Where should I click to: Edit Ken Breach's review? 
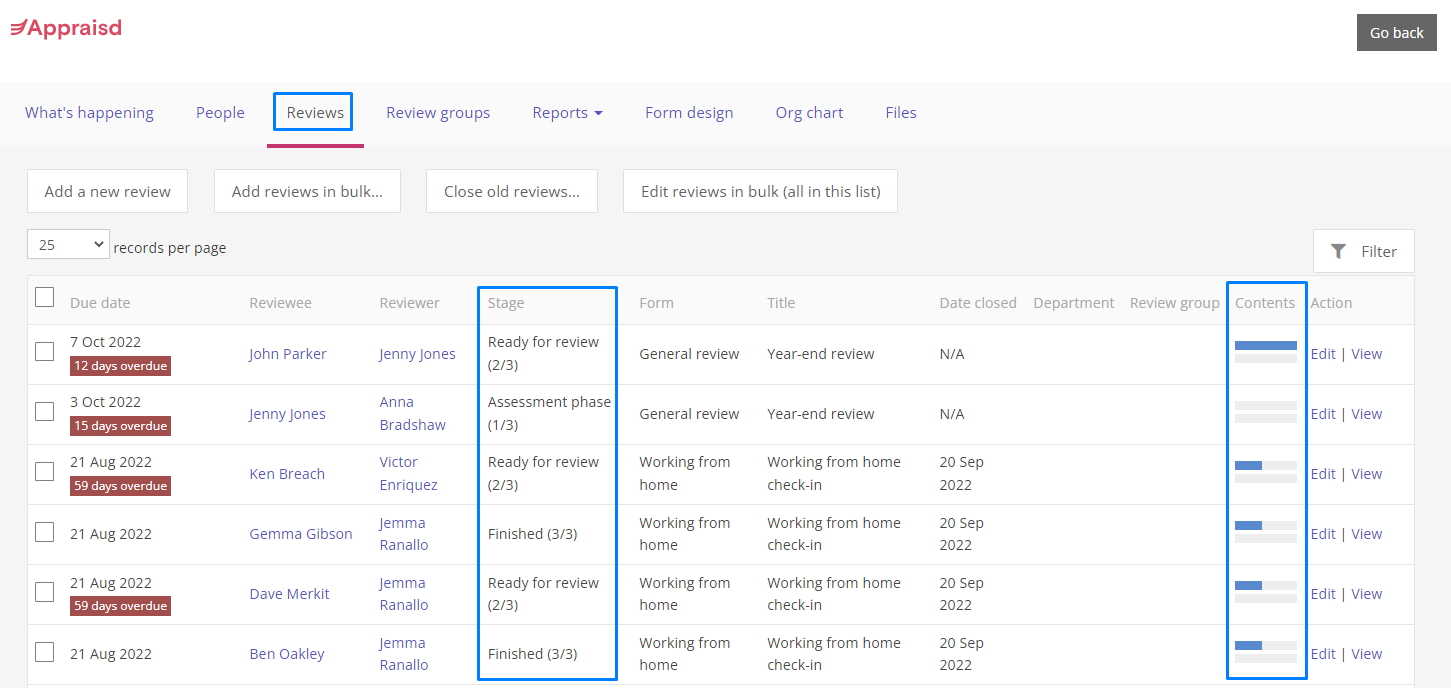click(1323, 474)
